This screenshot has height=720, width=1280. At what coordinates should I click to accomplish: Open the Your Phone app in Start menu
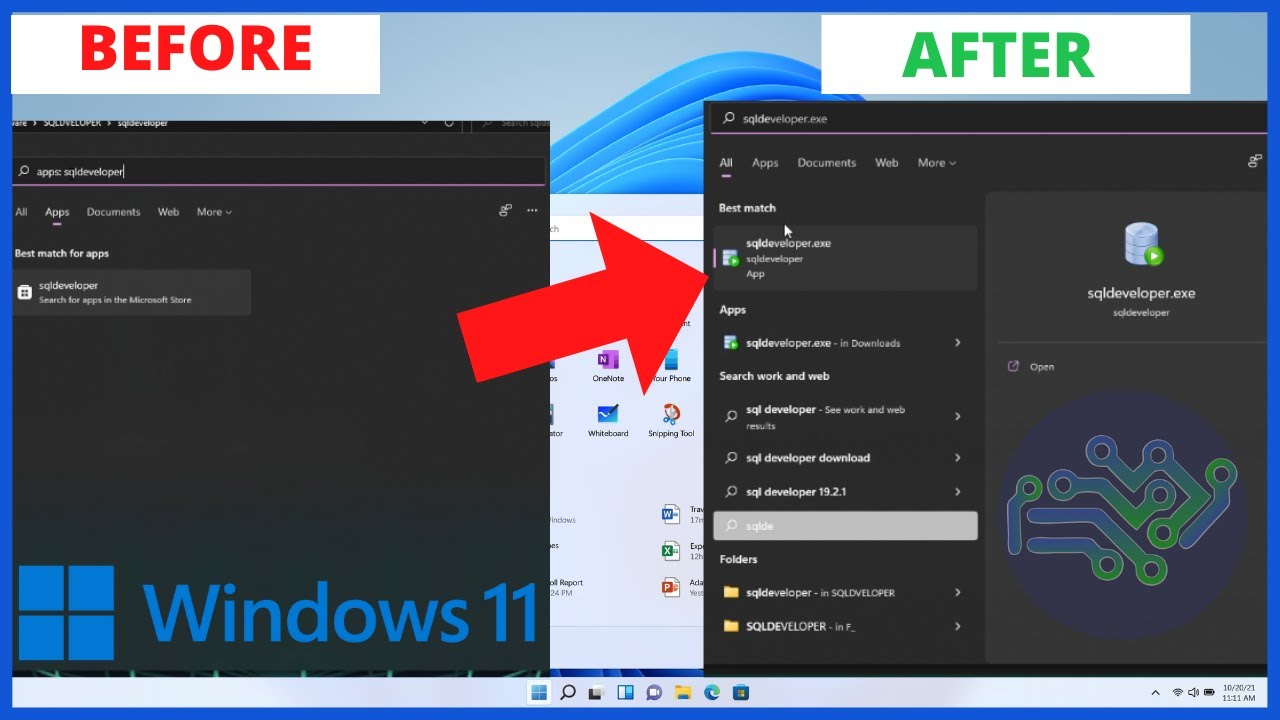coord(671,365)
